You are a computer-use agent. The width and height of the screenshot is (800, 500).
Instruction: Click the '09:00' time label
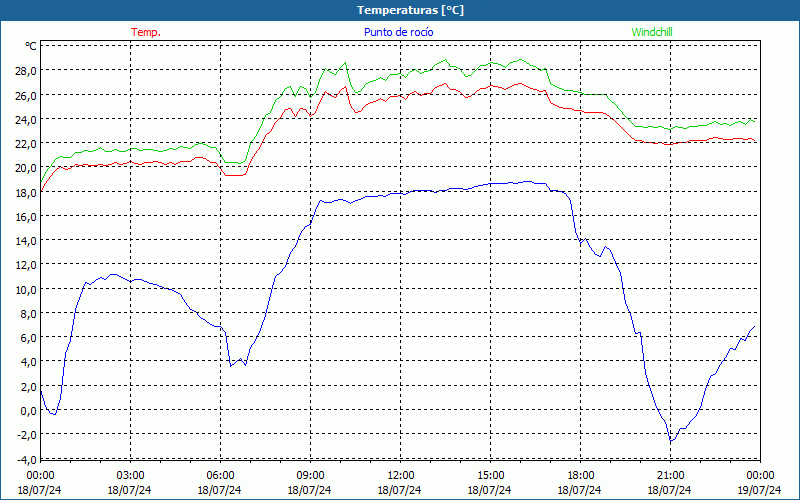(310, 476)
